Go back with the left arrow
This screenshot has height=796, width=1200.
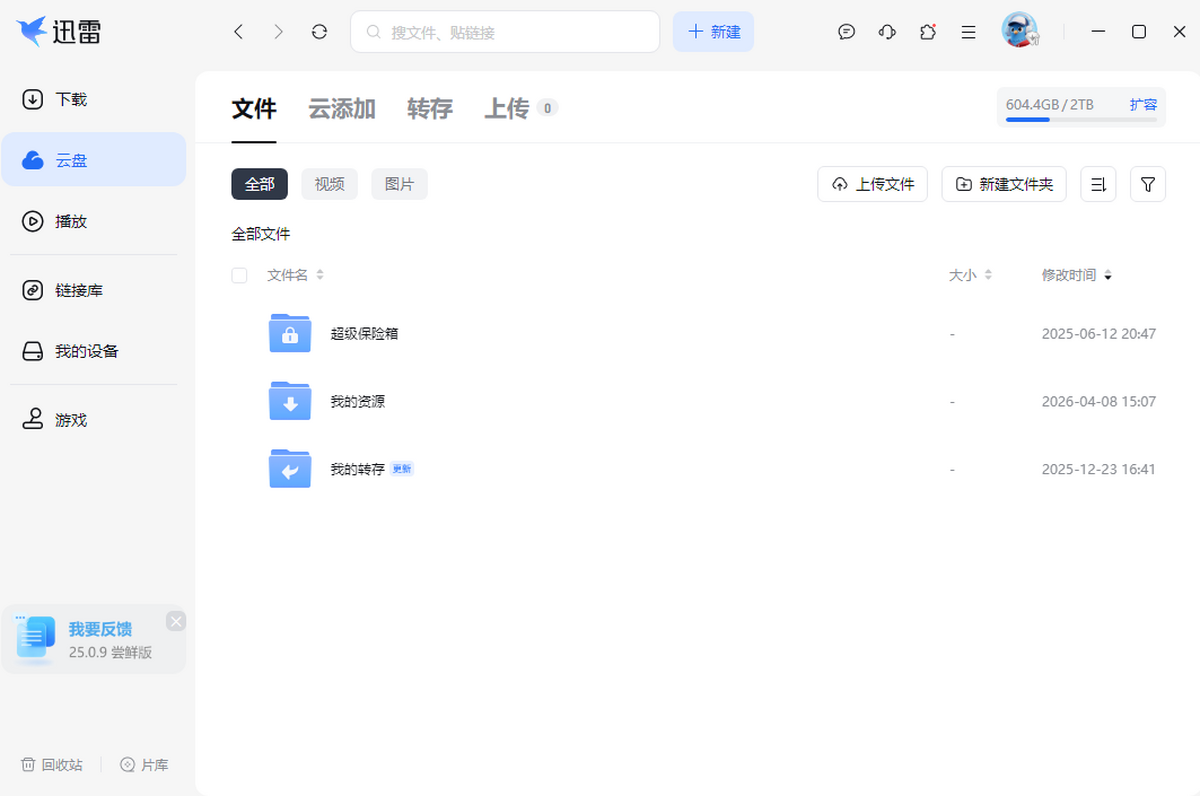pos(238,32)
